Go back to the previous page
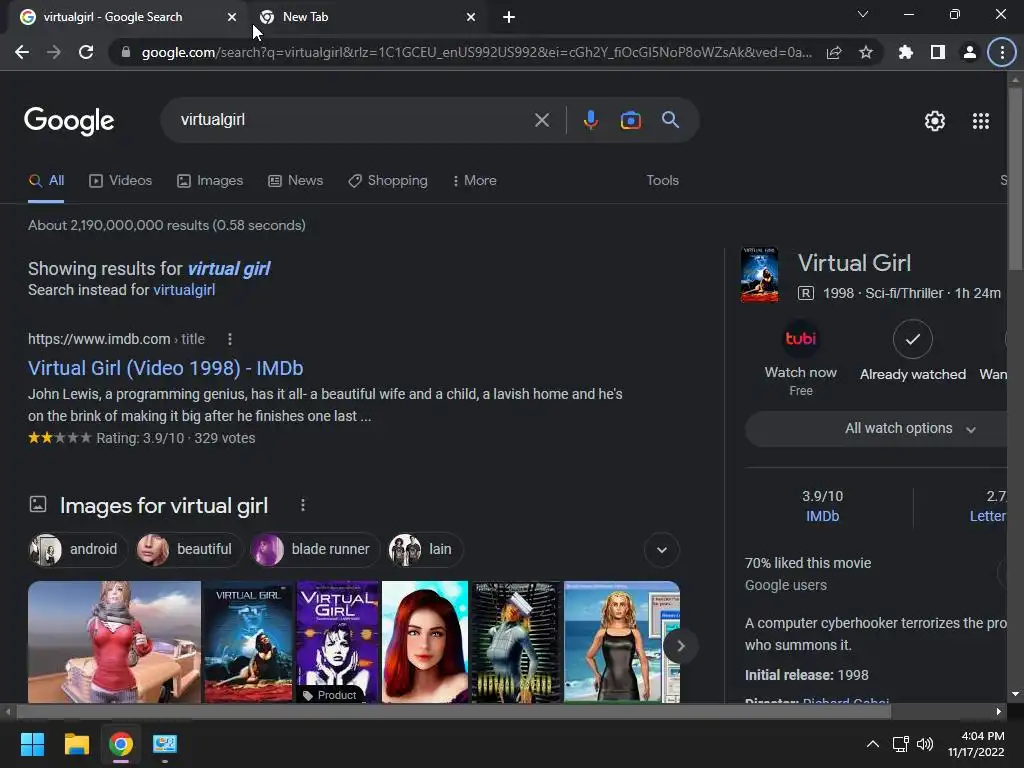 22,52
